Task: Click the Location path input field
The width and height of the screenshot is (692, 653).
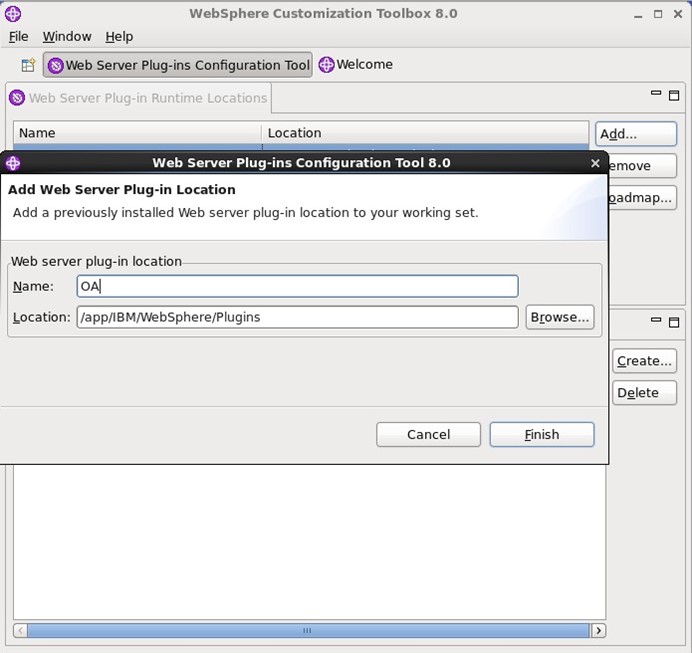Action: pyautogui.click(x=297, y=317)
